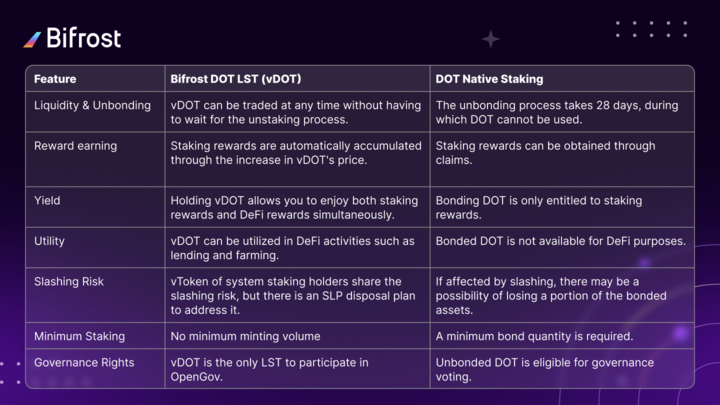The height and width of the screenshot is (405, 720).
Task: Select the DOT Native Staking header
Action: coord(489,79)
